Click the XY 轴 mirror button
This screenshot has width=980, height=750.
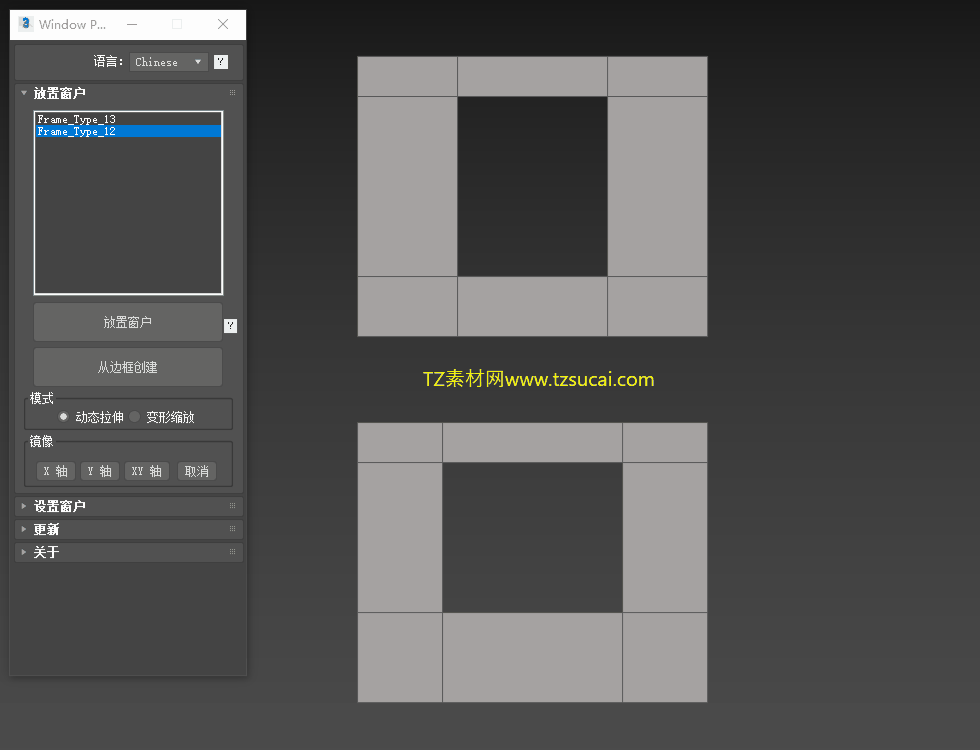(x=146, y=471)
